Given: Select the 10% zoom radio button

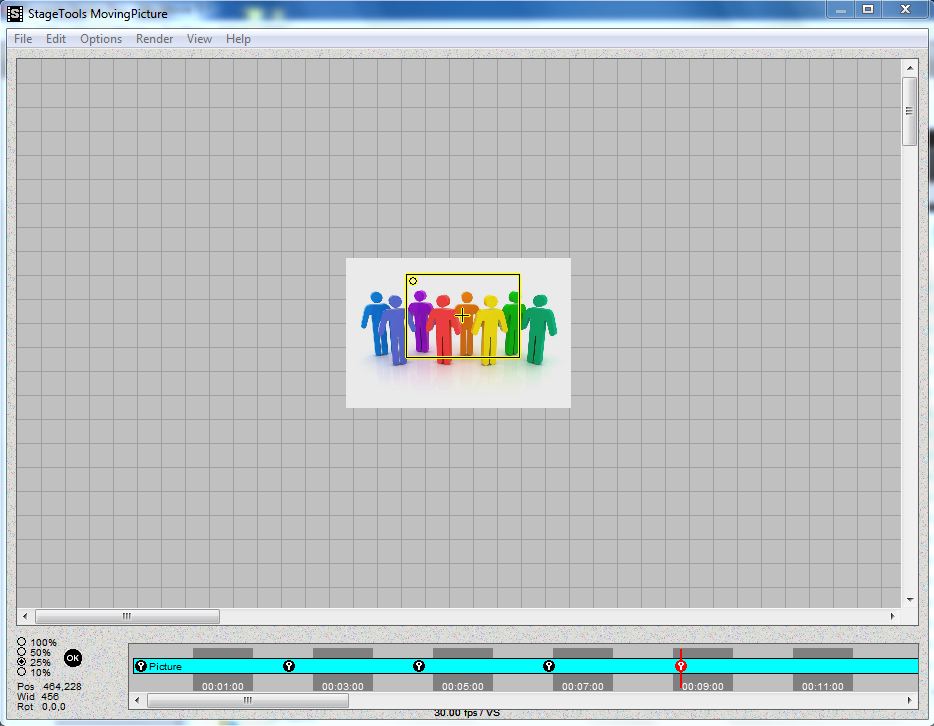Looking at the screenshot, I should click(21, 672).
